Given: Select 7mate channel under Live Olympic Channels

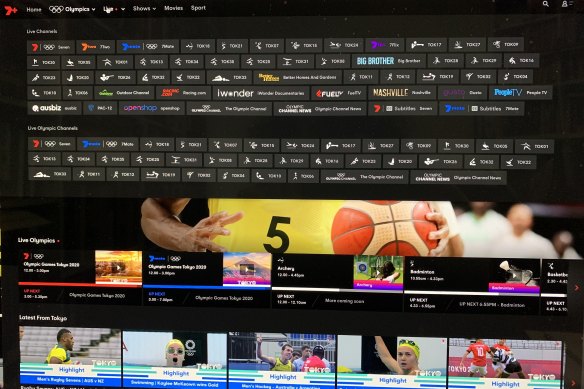Looking at the screenshot, I should [108, 144].
